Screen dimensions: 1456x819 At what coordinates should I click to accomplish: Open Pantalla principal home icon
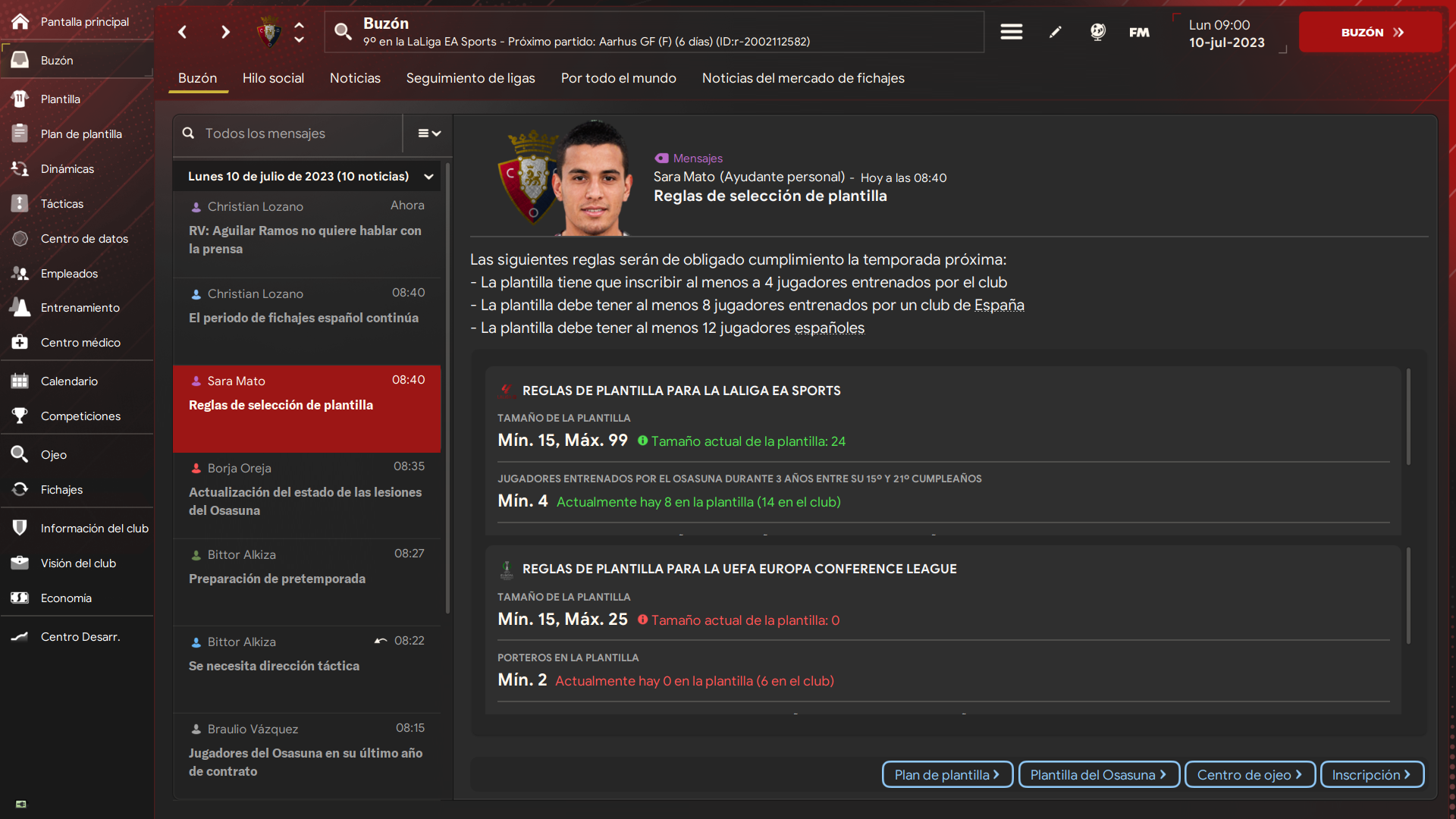pos(20,21)
